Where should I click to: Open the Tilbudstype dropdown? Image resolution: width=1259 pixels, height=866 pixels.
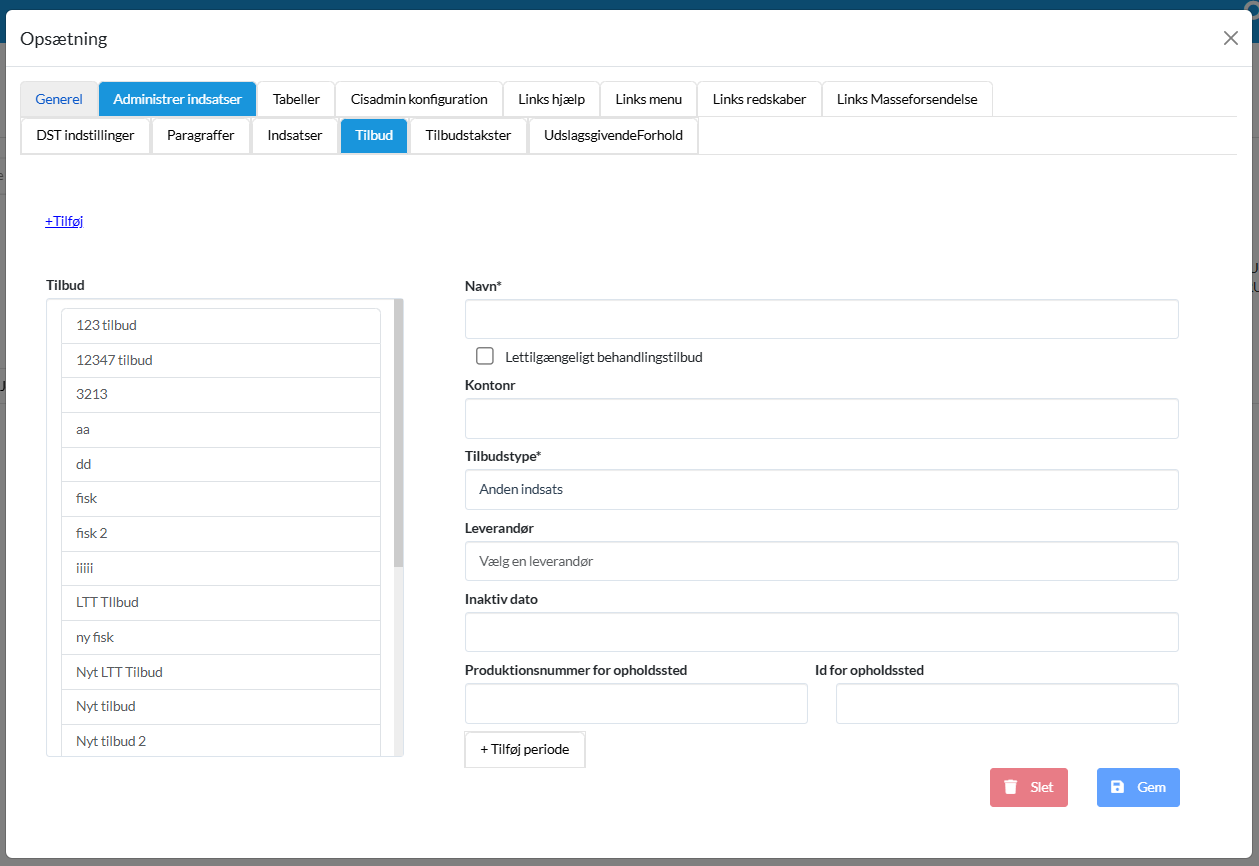click(x=821, y=490)
